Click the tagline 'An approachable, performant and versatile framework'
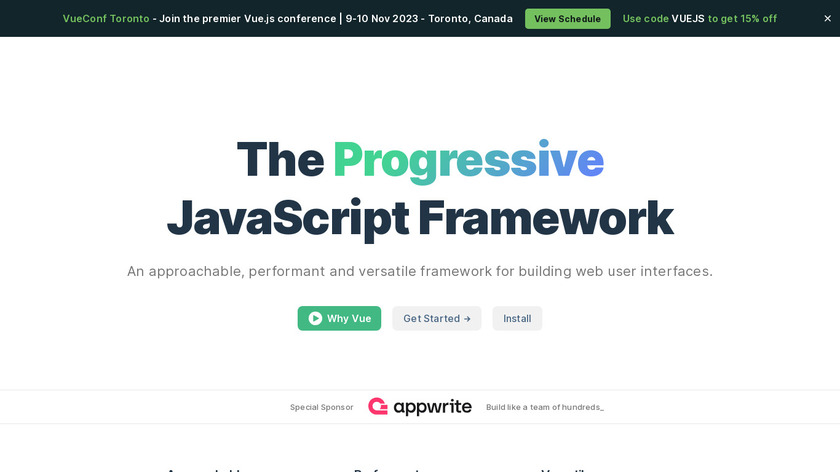 click(309, 271)
